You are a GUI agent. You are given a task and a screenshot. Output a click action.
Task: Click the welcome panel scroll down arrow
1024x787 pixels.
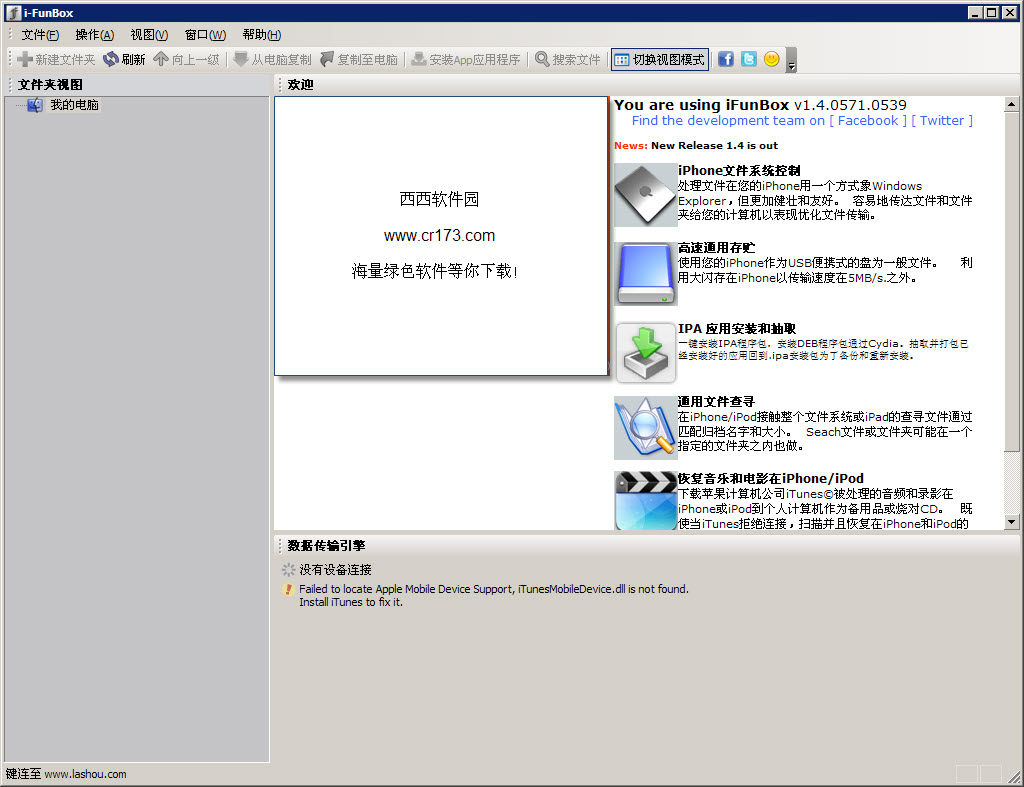[x=1011, y=522]
